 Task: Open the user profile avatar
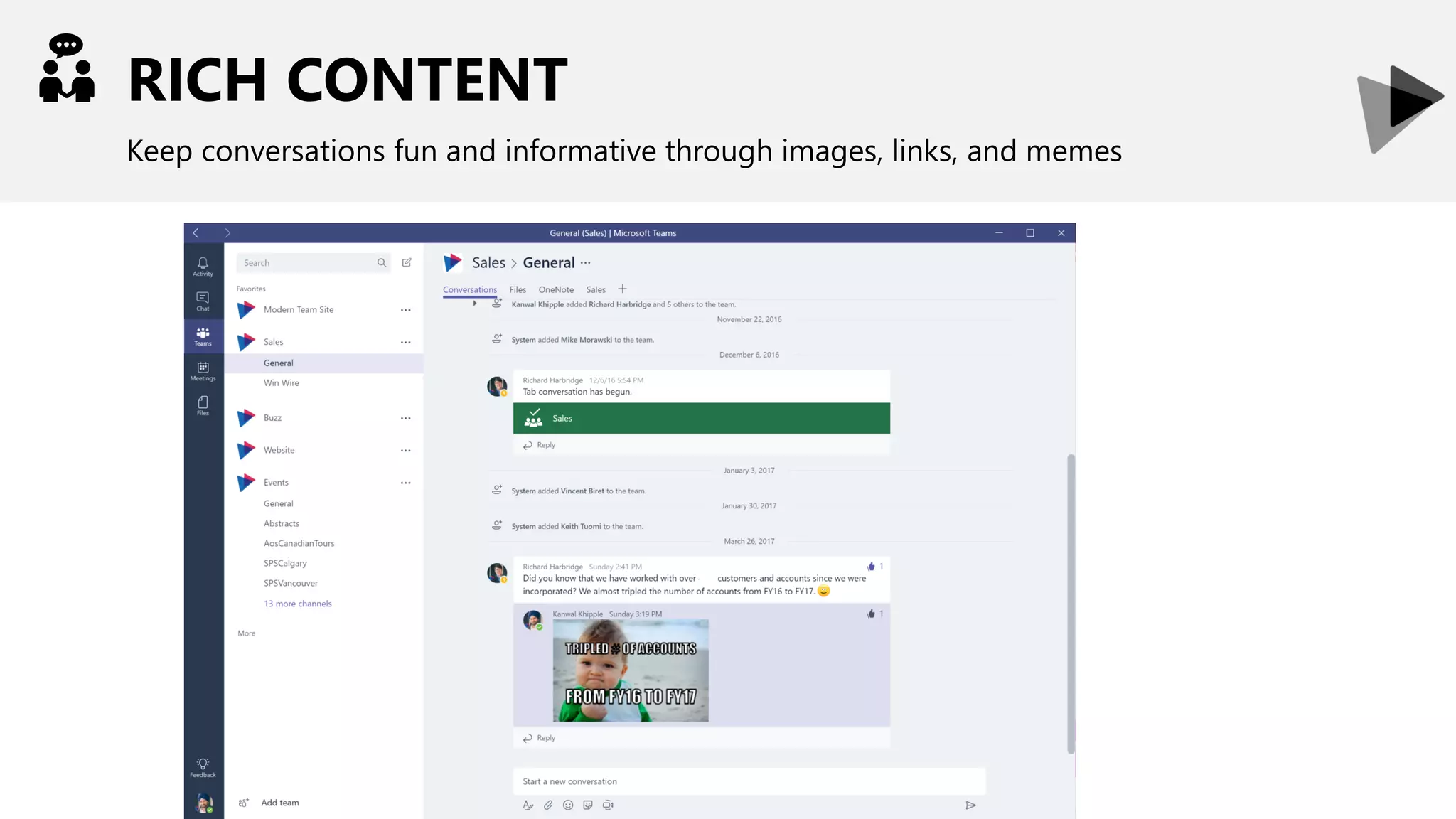[x=204, y=803]
